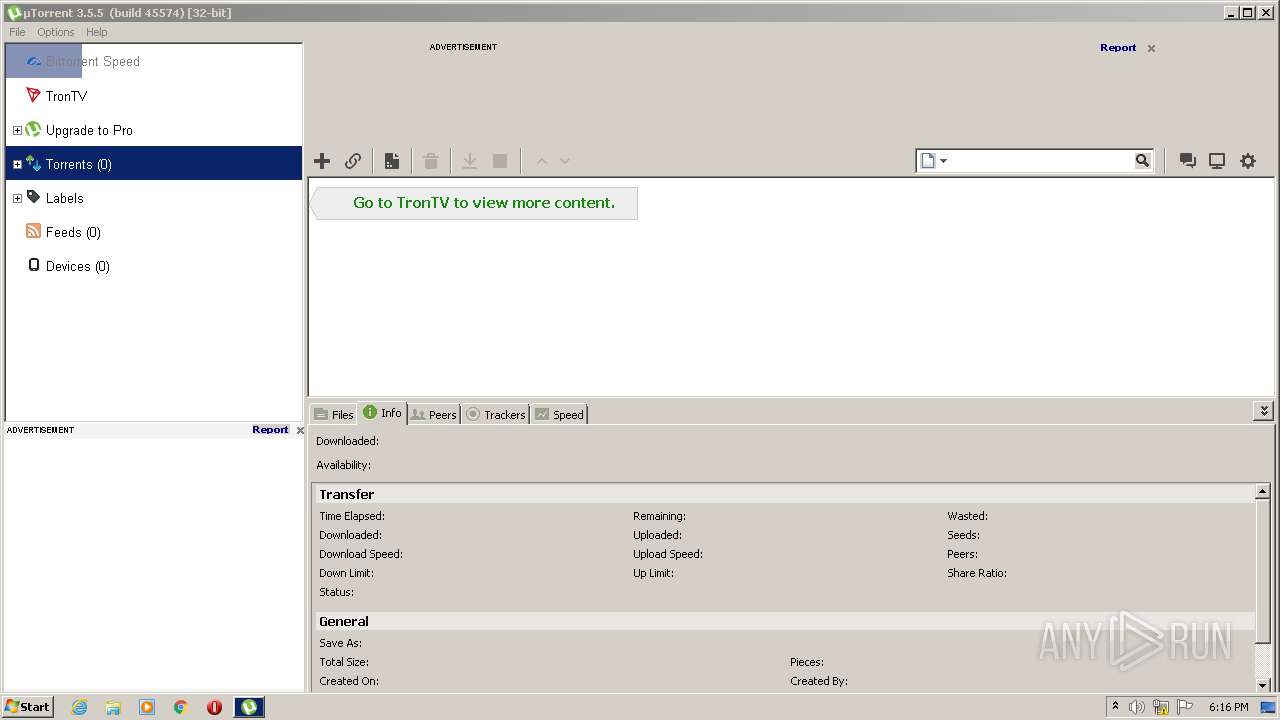Click the 6:16 PM clock

[1229, 707]
